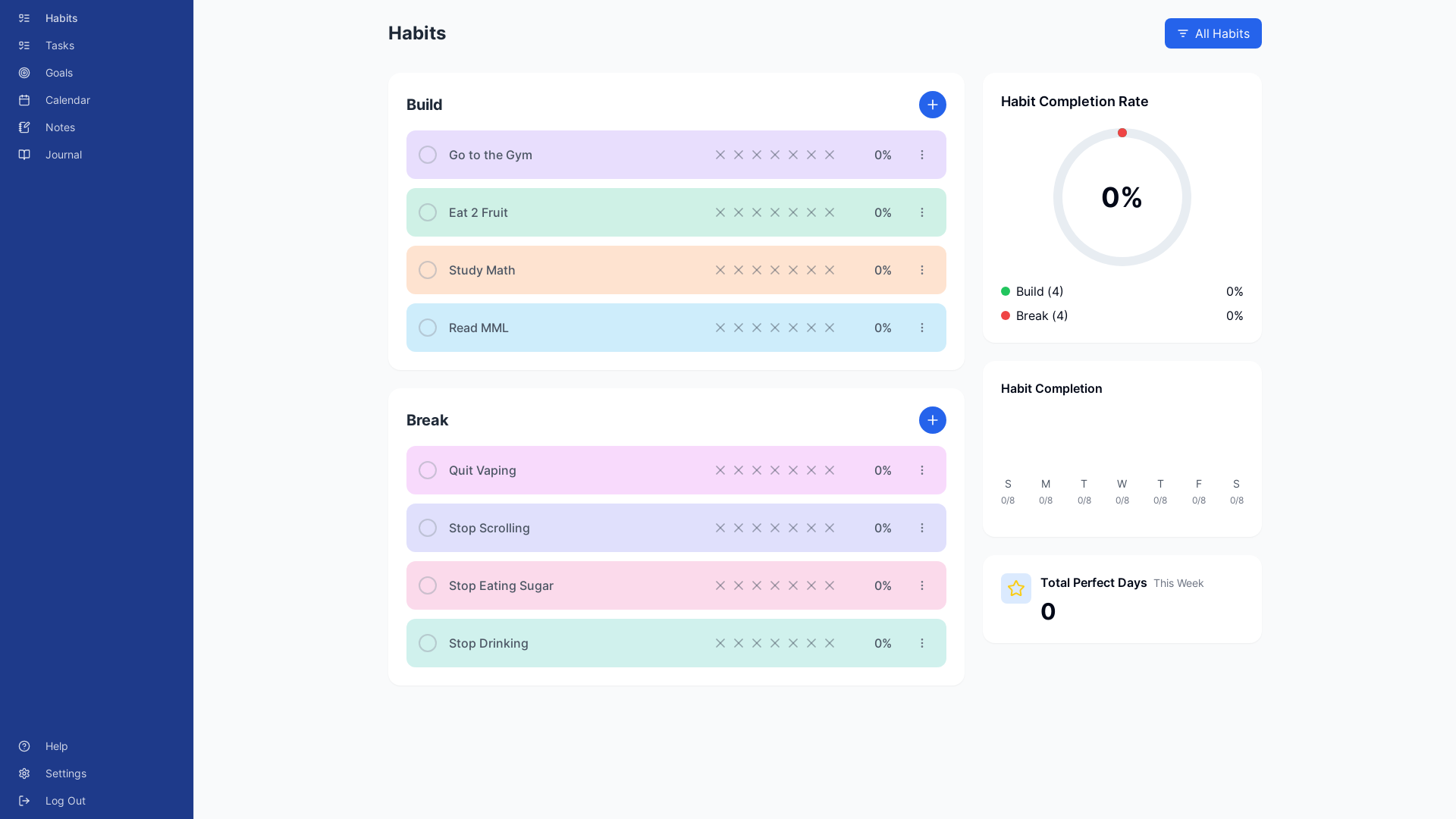Open Help from the sidebar
1456x819 pixels.
57,746
